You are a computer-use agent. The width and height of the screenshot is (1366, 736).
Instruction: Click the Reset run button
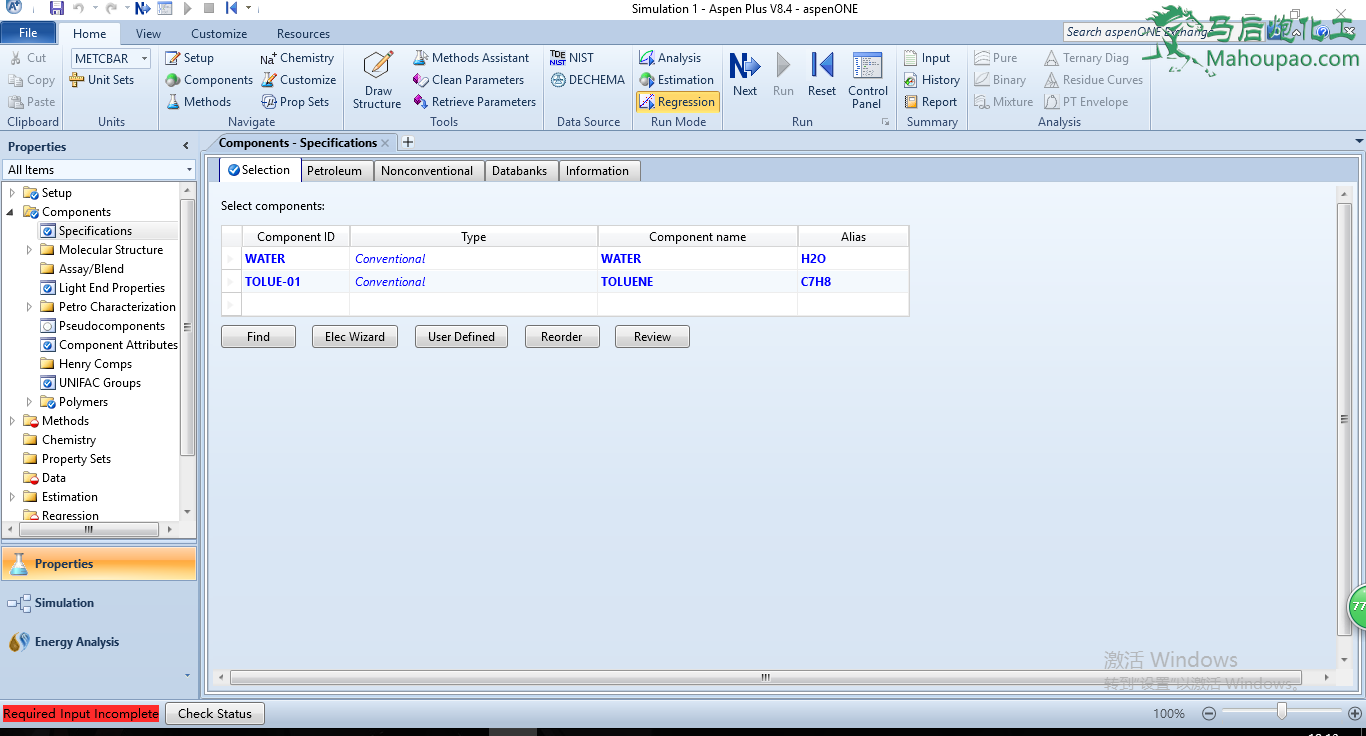pyautogui.click(x=822, y=75)
